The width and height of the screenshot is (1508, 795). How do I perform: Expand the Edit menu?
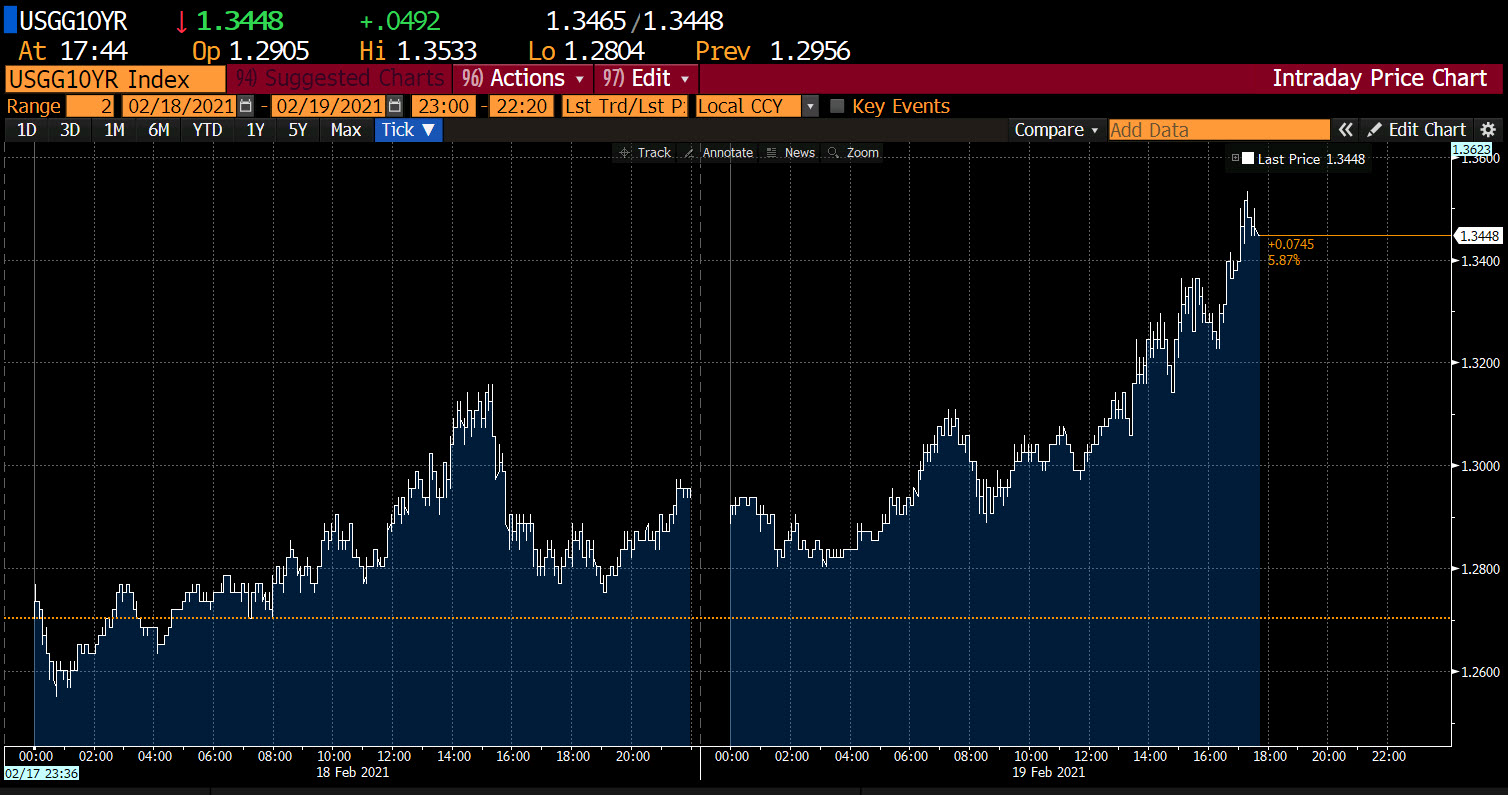[x=646, y=78]
